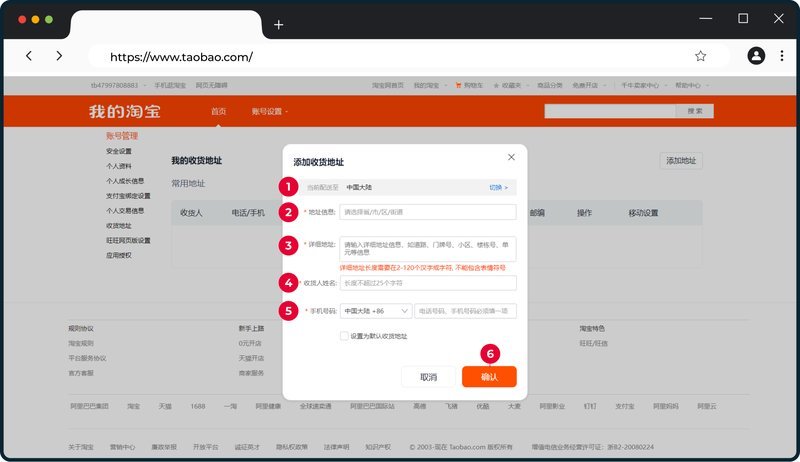Click the 手机逛淘宝 link
The image size is (800, 462).
[x=170, y=85]
